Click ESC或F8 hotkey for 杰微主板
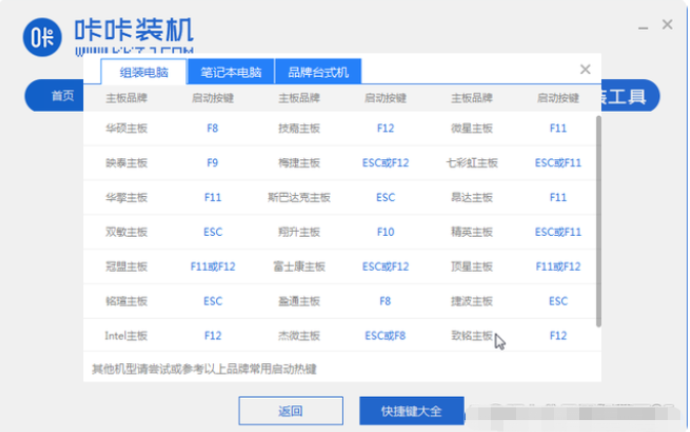Image resolution: width=690 pixels, height=432 pixels. (386, 335)
